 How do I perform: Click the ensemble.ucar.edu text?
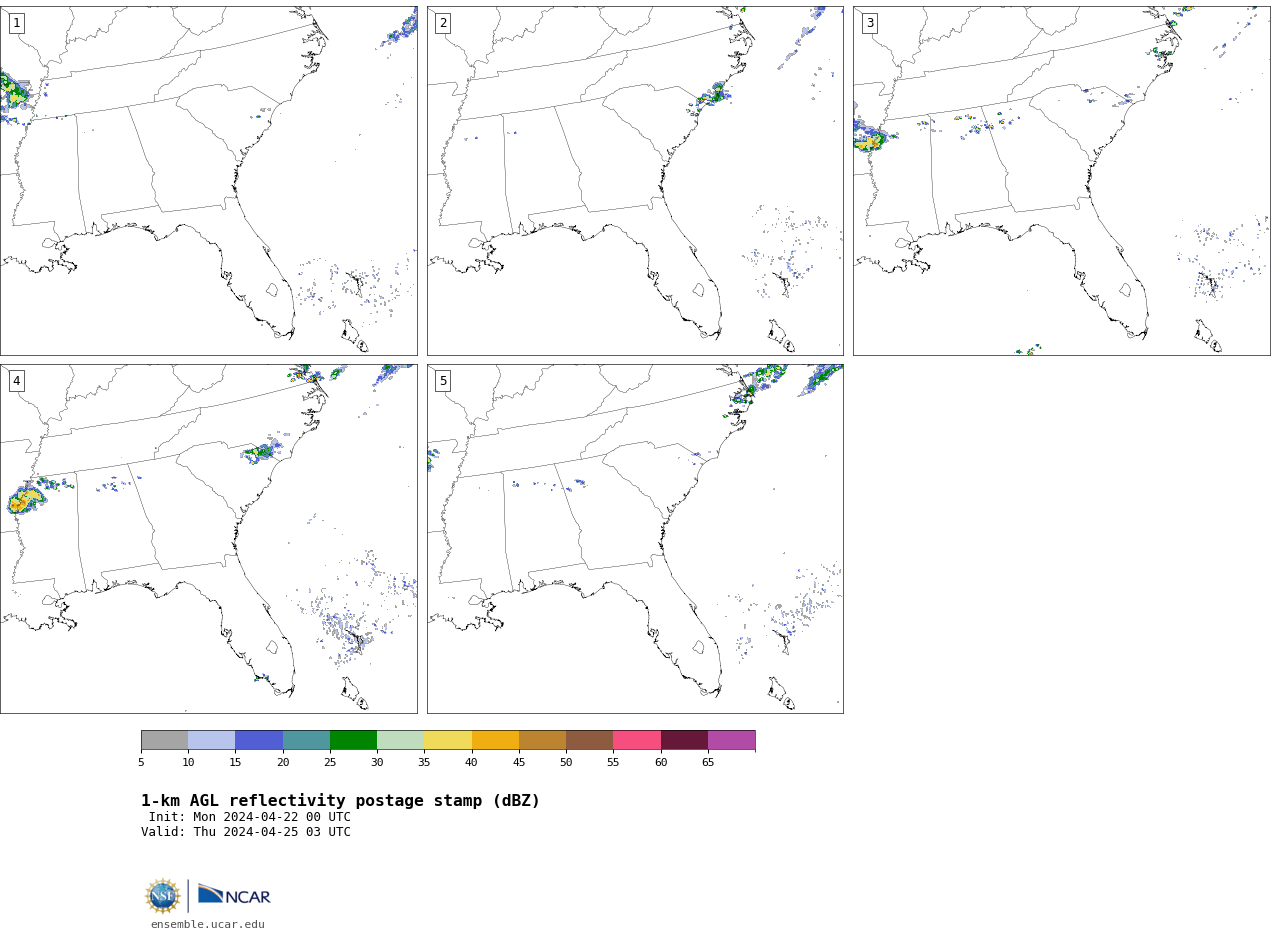(208, 925)
